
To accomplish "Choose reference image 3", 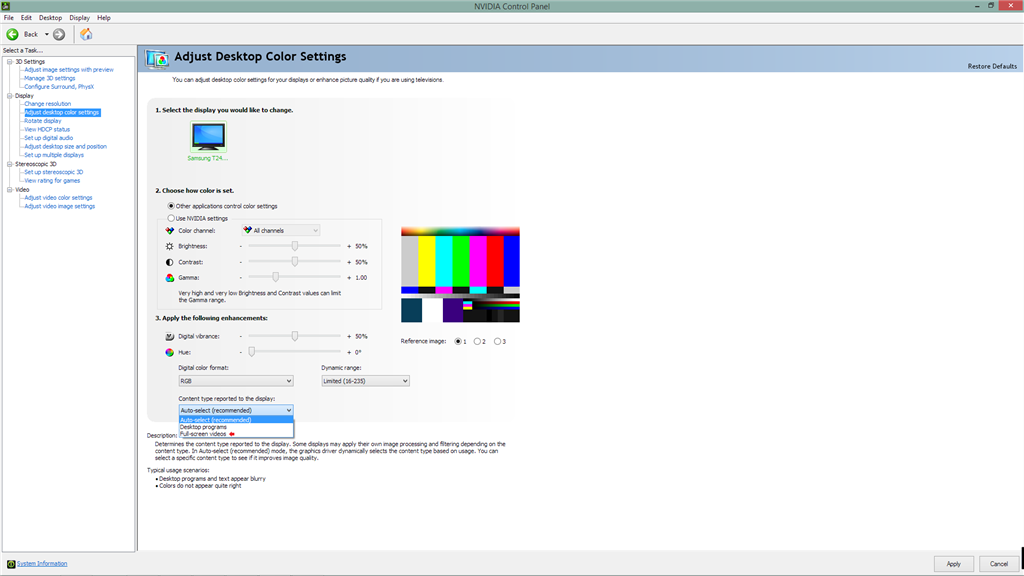I will click(498, 341).
